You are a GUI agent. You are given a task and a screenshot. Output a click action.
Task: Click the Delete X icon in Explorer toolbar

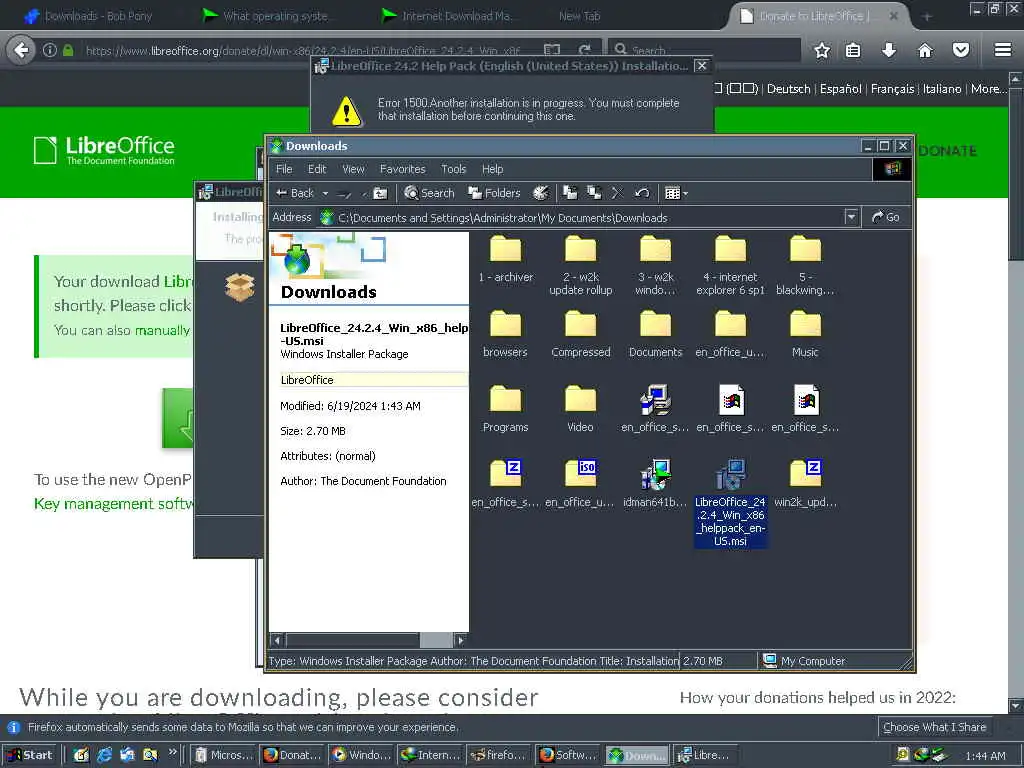click(617, 193)
